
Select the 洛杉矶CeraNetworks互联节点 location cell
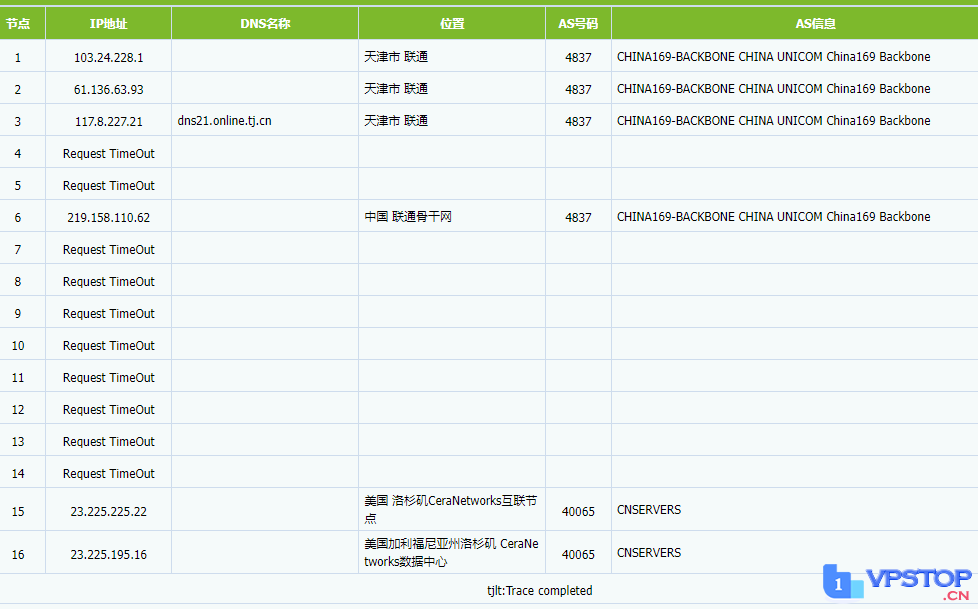click(x=451, y=509)
